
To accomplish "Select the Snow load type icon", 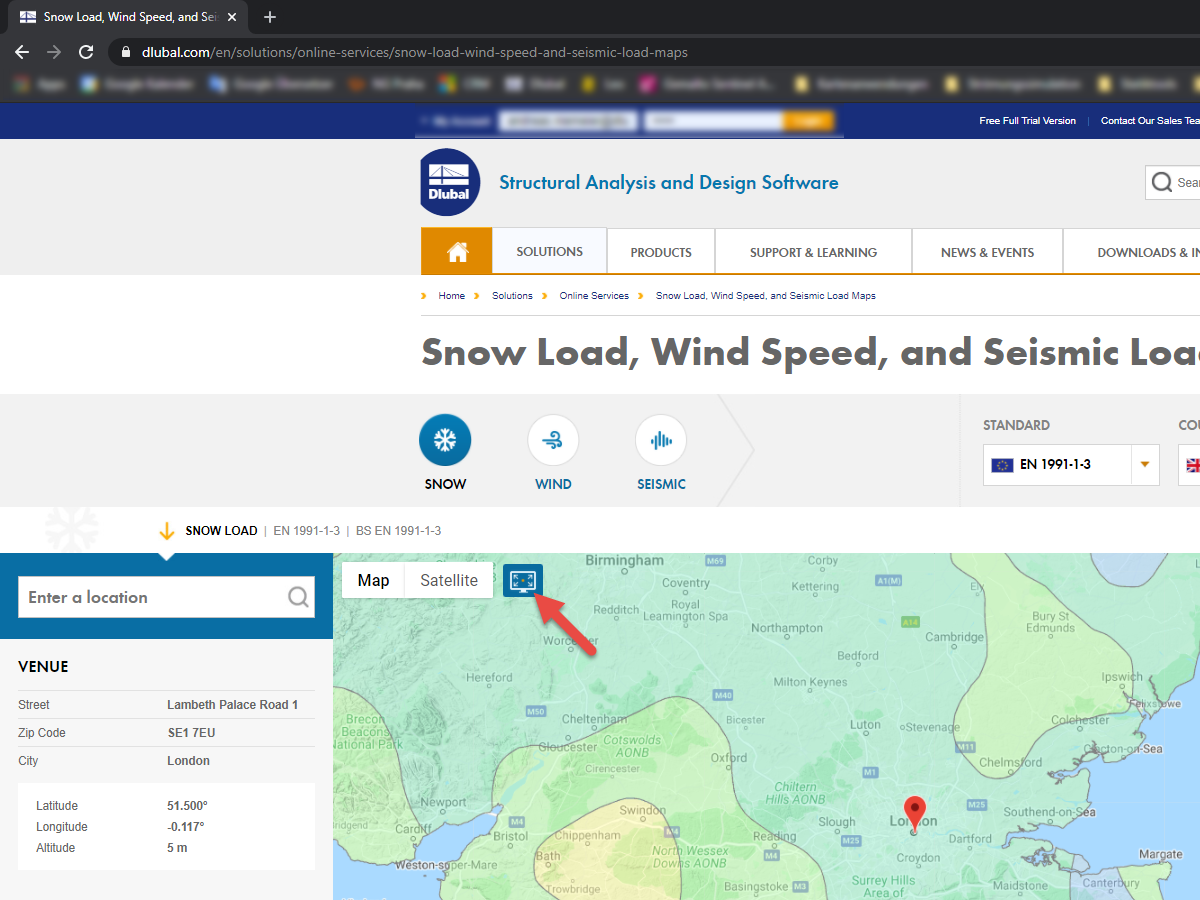I will click(x=445, y=440).
